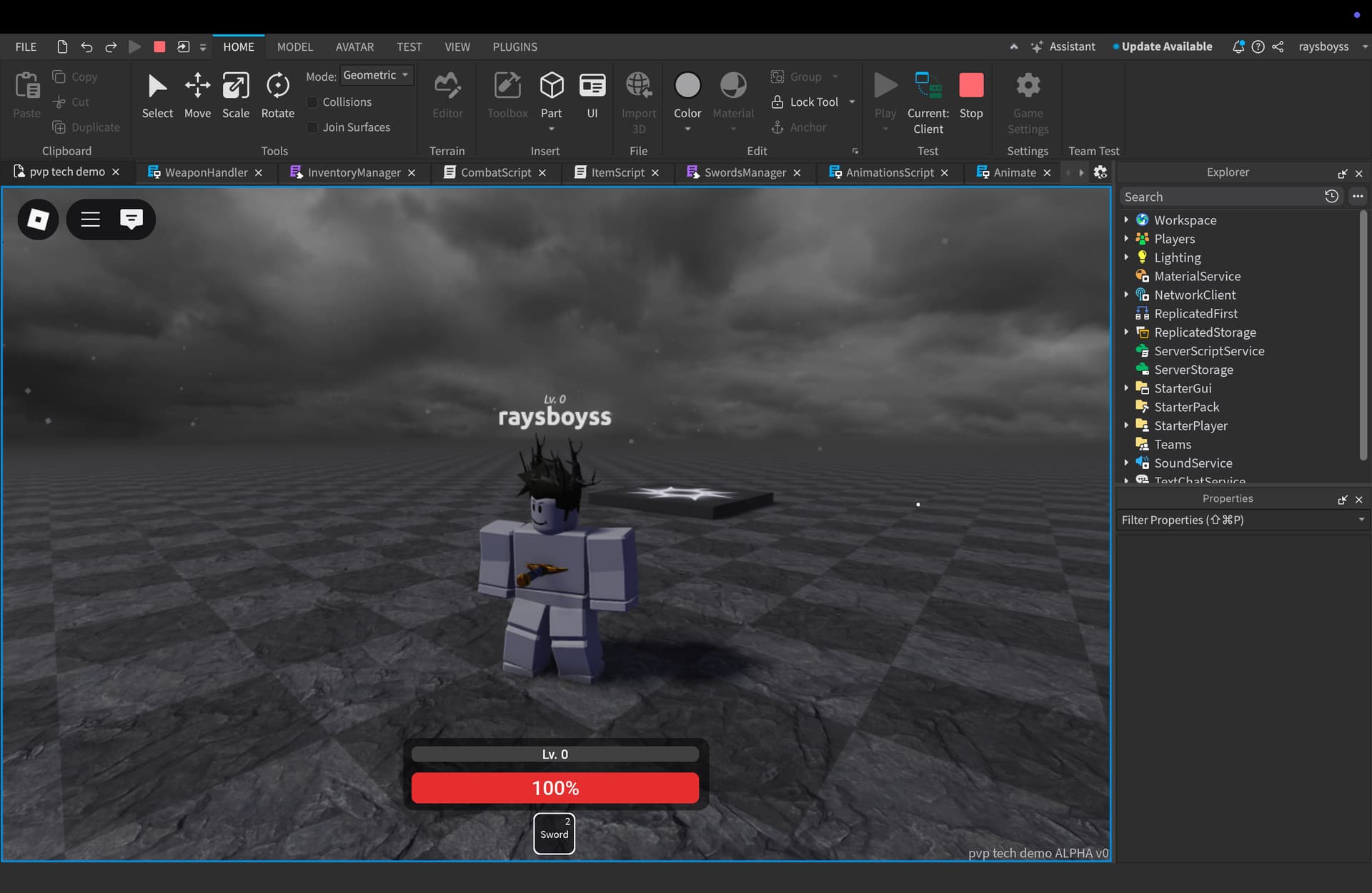Viewport: 1372px width, 893px height.
Task: Open the Geometric mode dropdown
Action: pyautogui.click(x=376, y=75)
